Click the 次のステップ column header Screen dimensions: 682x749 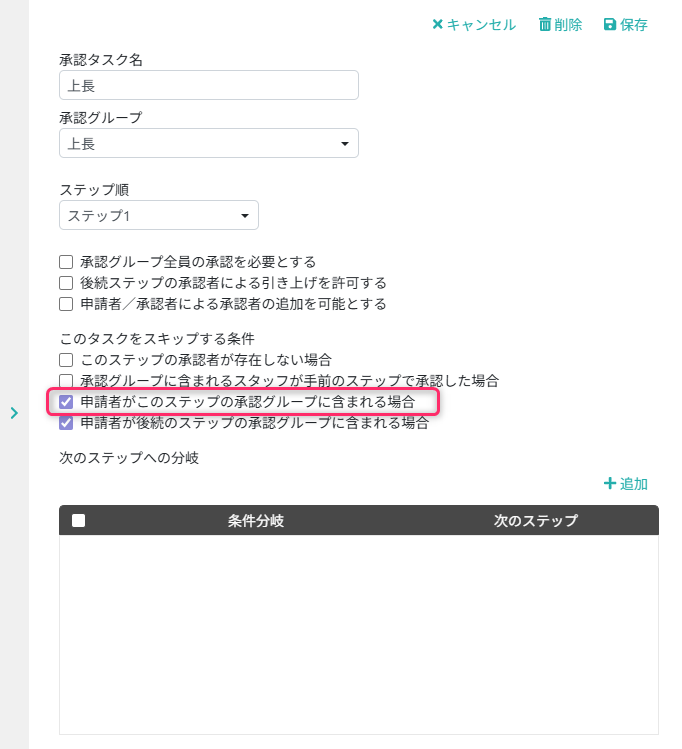(x=536, y=521)
